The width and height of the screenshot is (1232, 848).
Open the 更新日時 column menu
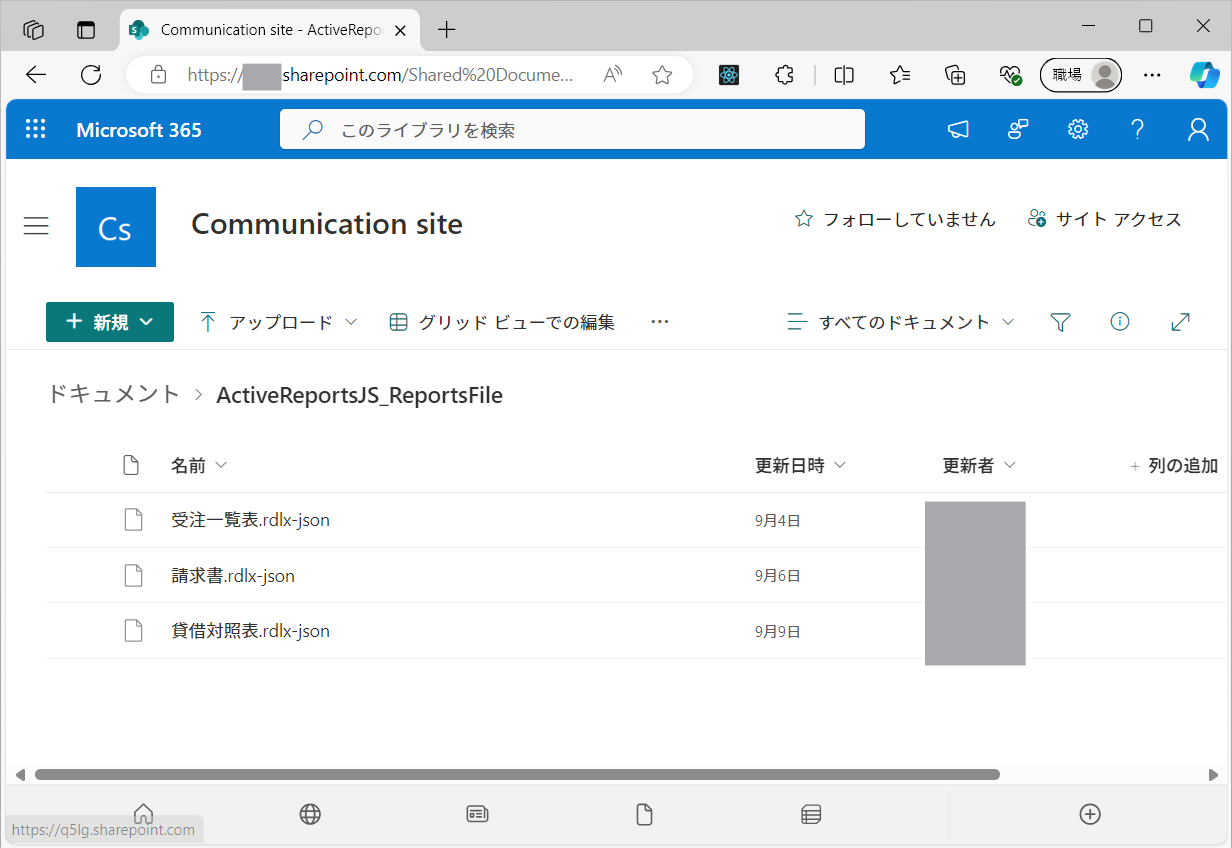(801, 465)
